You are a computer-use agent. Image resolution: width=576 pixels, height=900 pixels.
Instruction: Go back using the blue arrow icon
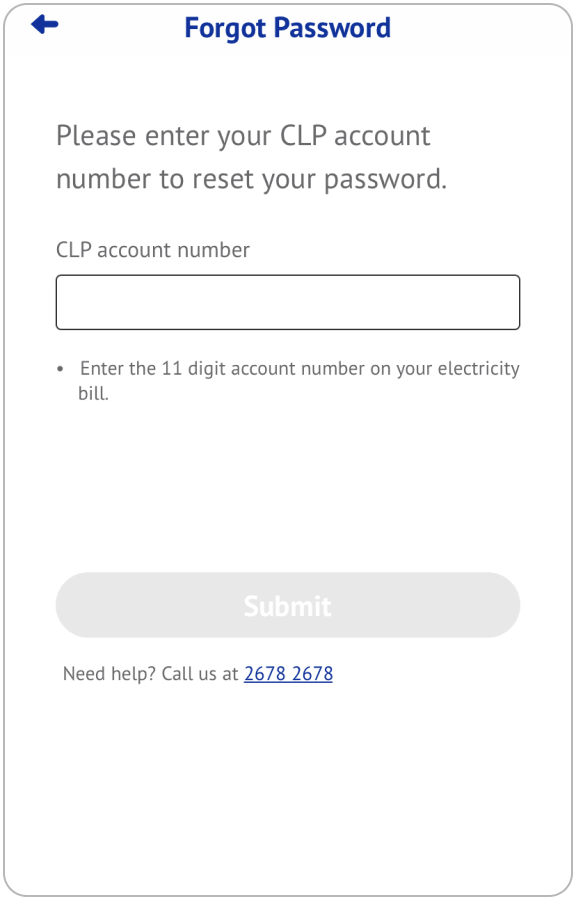pyautogui.click(x=45, y=25)
